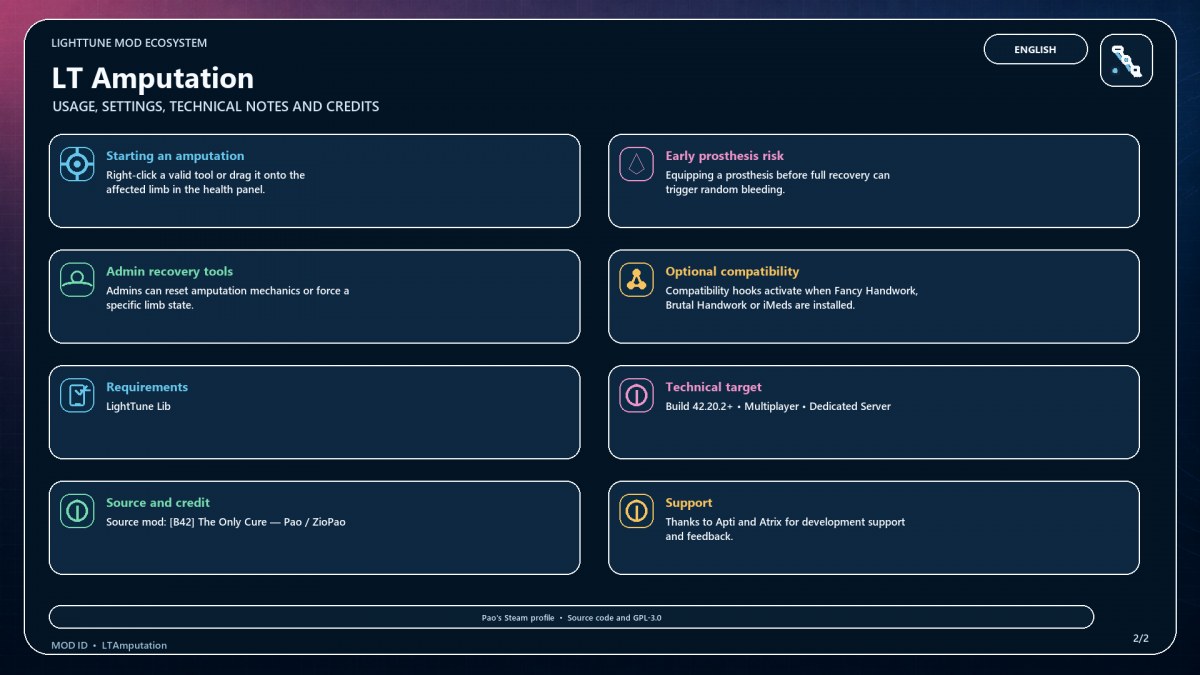Click the Optional compatibility nodes icon
The width and height of the screenshot is (1200, 675).
[636, 280]
